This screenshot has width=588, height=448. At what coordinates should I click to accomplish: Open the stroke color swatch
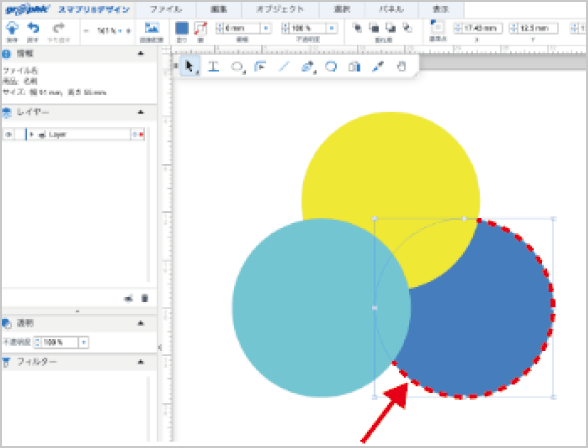pos(201,28)
